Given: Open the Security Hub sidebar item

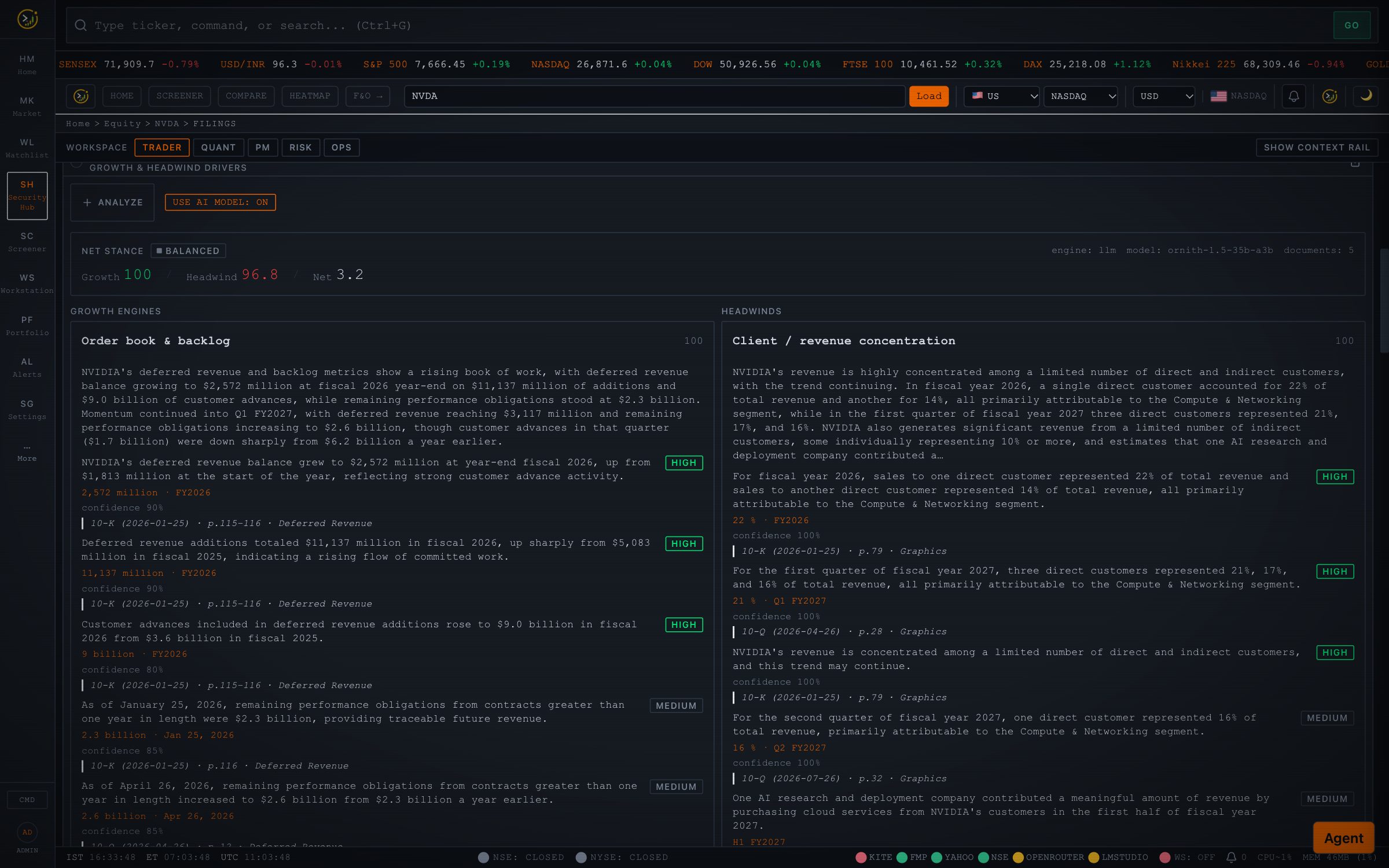Looking at the screenshot, I should click(x=27, y=196).
